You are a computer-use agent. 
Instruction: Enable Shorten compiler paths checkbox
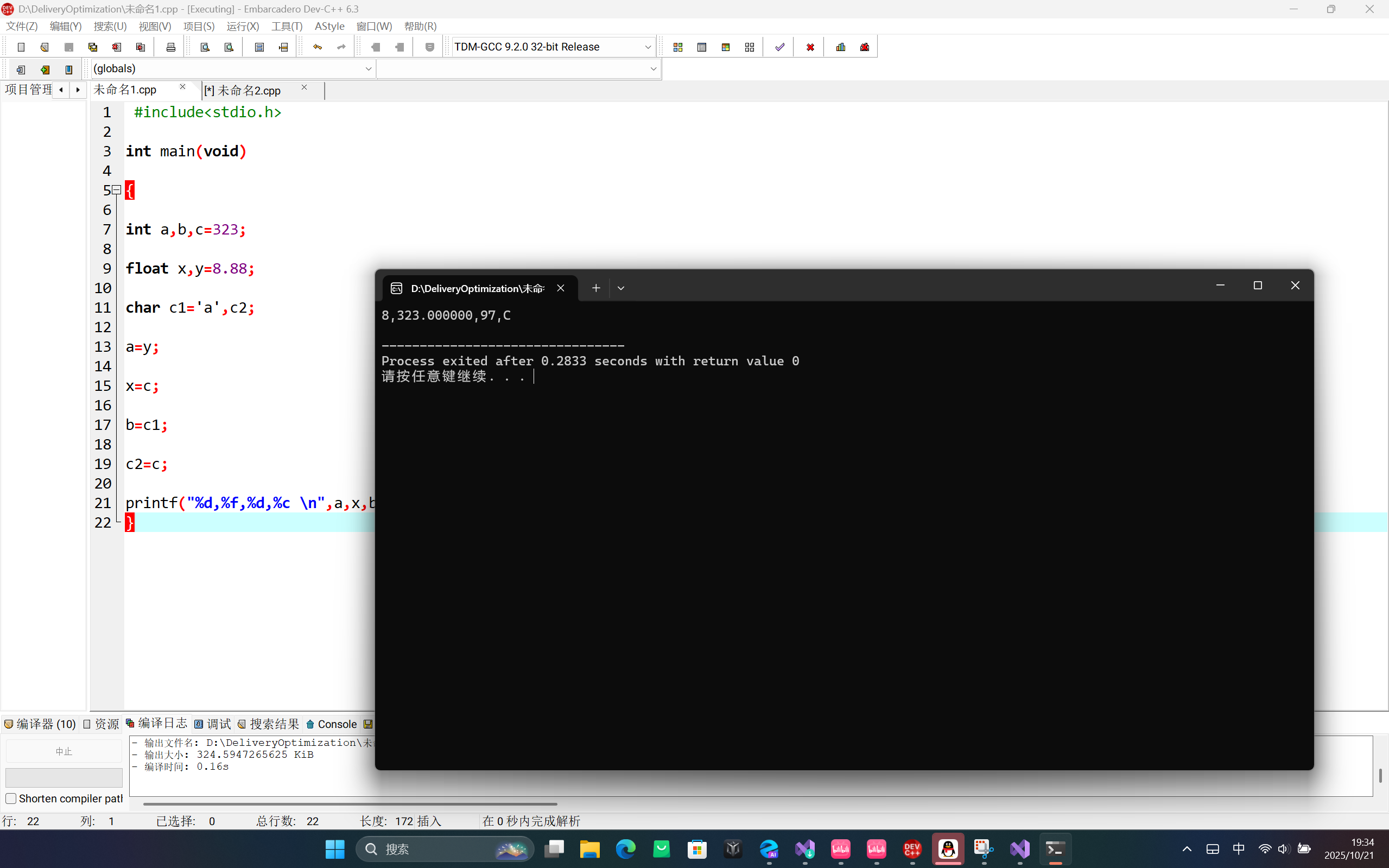click(11, 799)
